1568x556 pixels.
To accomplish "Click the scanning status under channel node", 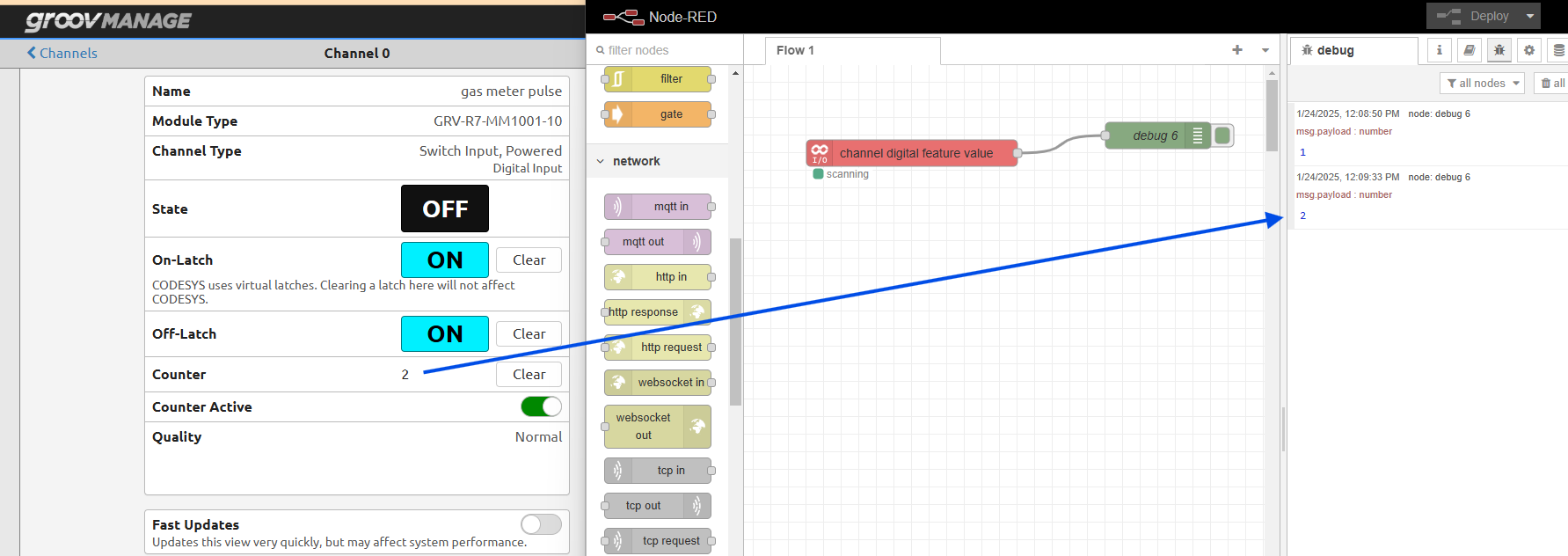I will point(841,174).
